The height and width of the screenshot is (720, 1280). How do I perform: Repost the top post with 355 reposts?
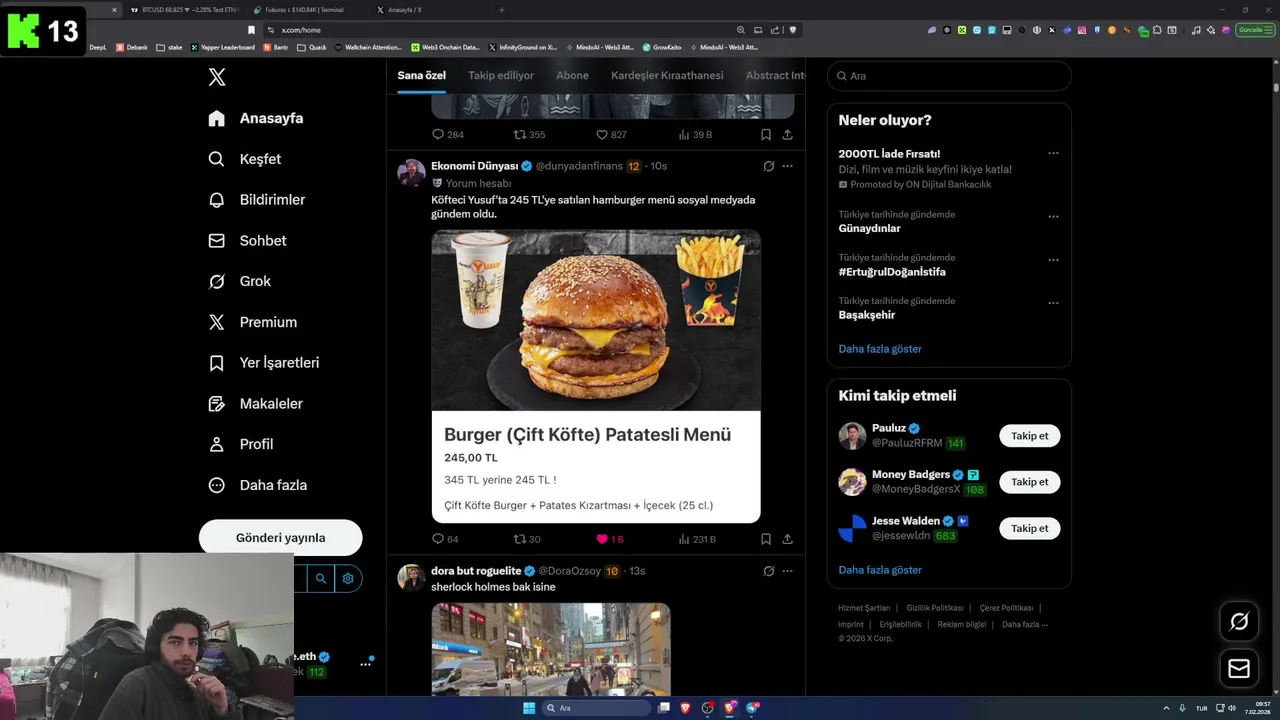pos(529,134)
